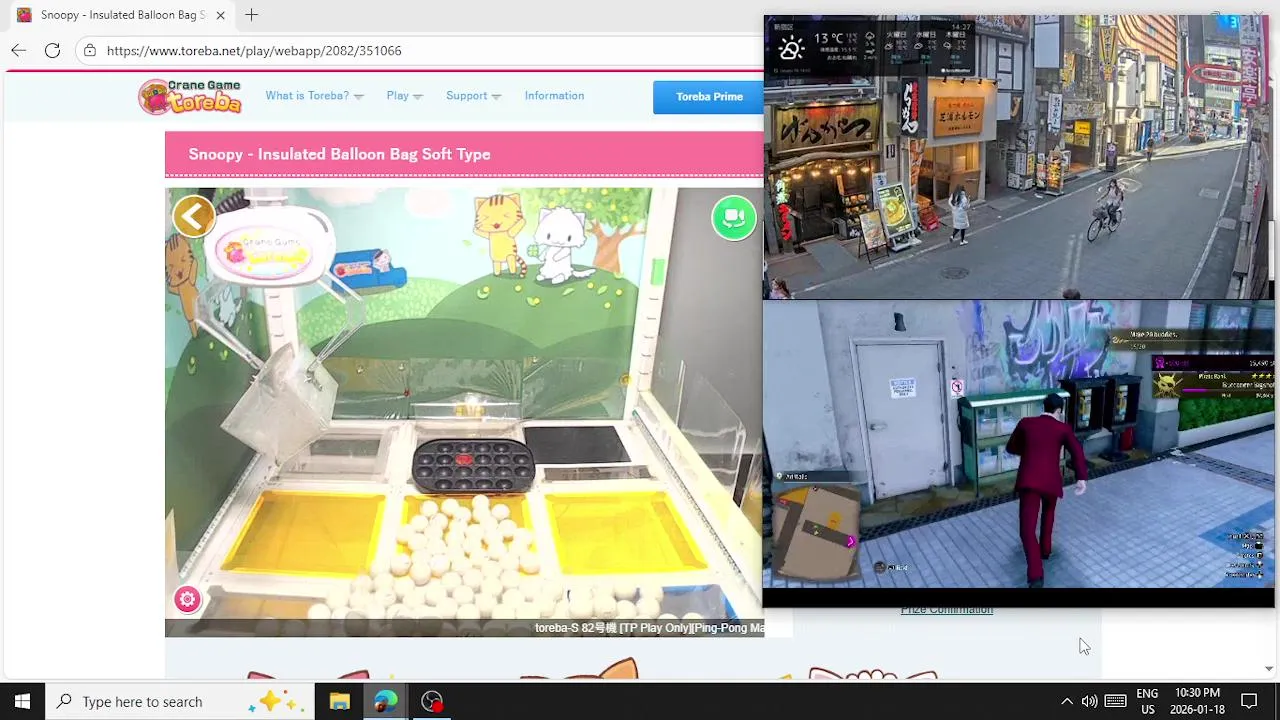1280x720 pixels.
Task: Click the Toreba Prime button
Action: 709,97
